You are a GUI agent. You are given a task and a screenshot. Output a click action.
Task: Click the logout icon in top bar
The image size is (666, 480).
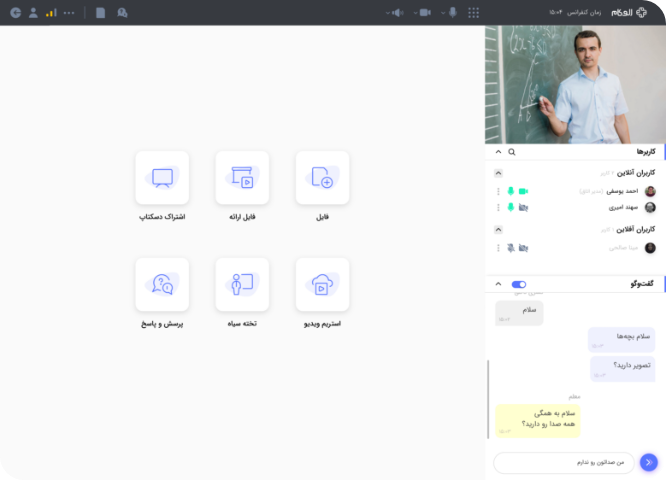click(16, 13)
